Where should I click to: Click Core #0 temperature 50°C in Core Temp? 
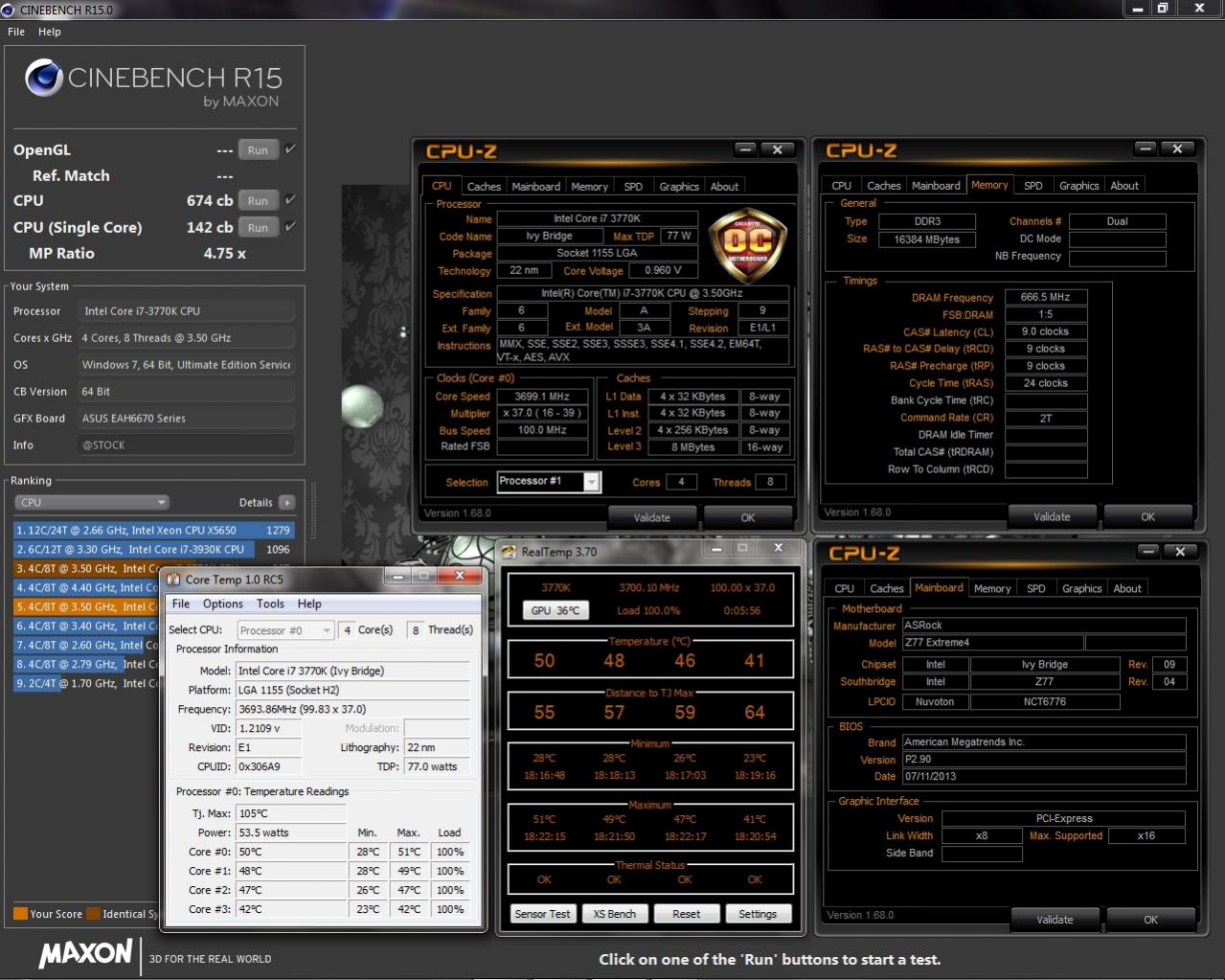290,852
